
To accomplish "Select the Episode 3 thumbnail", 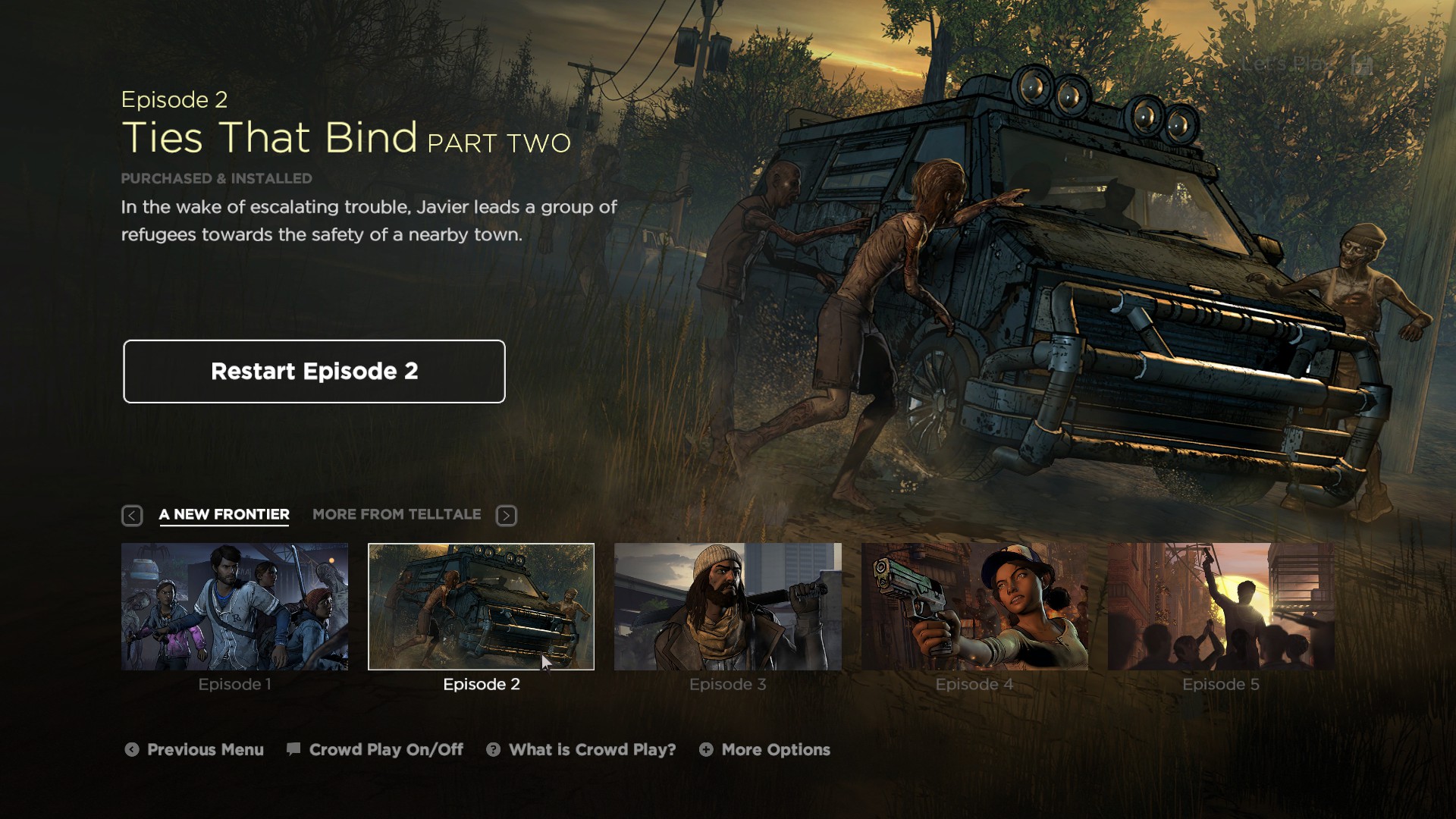I will 728,607.
